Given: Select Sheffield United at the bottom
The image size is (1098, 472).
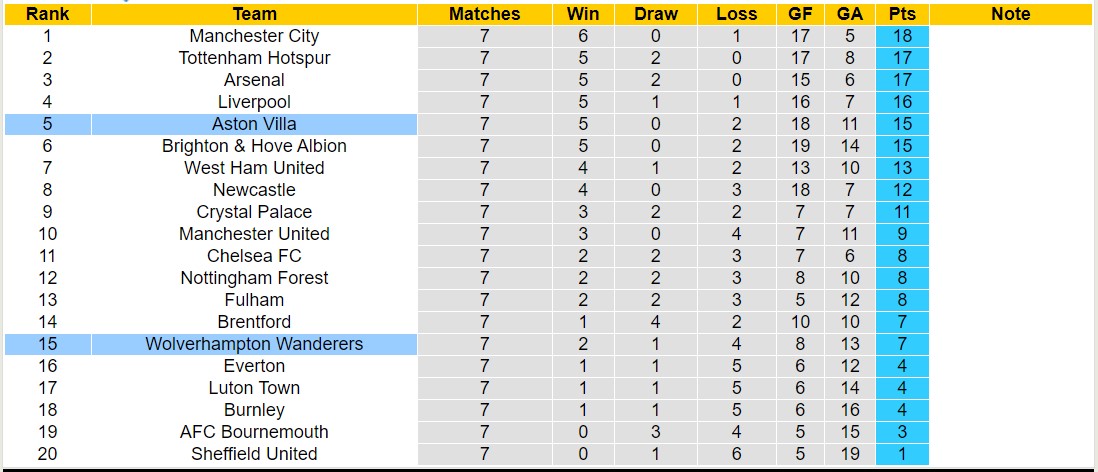Looking at the screenshot, I should point(254,454).
